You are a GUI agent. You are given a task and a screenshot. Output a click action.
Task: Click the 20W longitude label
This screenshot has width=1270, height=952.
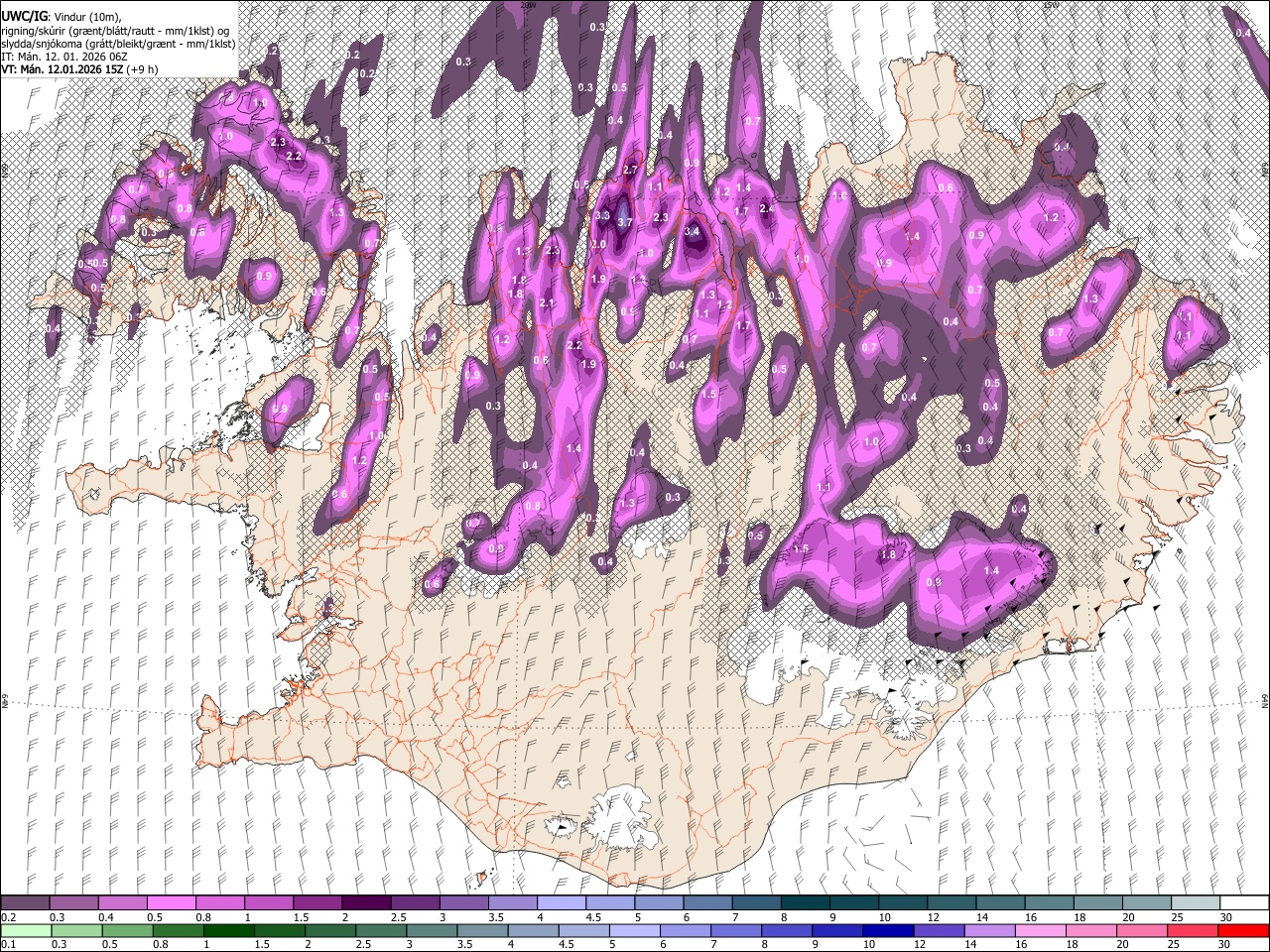click(528, 5)
